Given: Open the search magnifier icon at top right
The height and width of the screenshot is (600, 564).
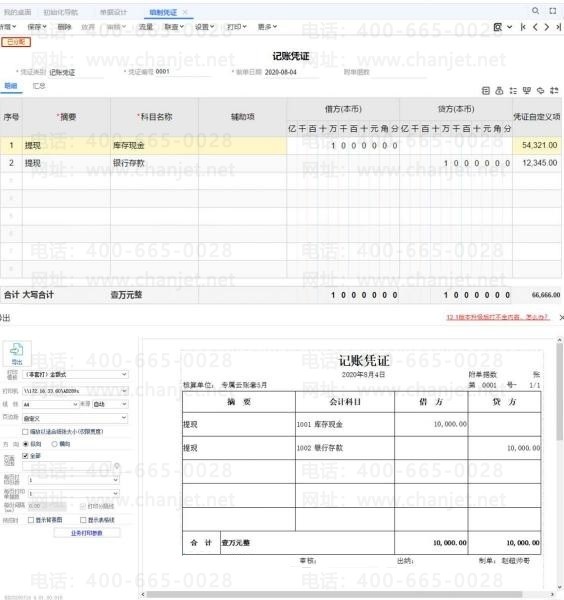Looking at the screenshot, I should [x=536, y=11].
